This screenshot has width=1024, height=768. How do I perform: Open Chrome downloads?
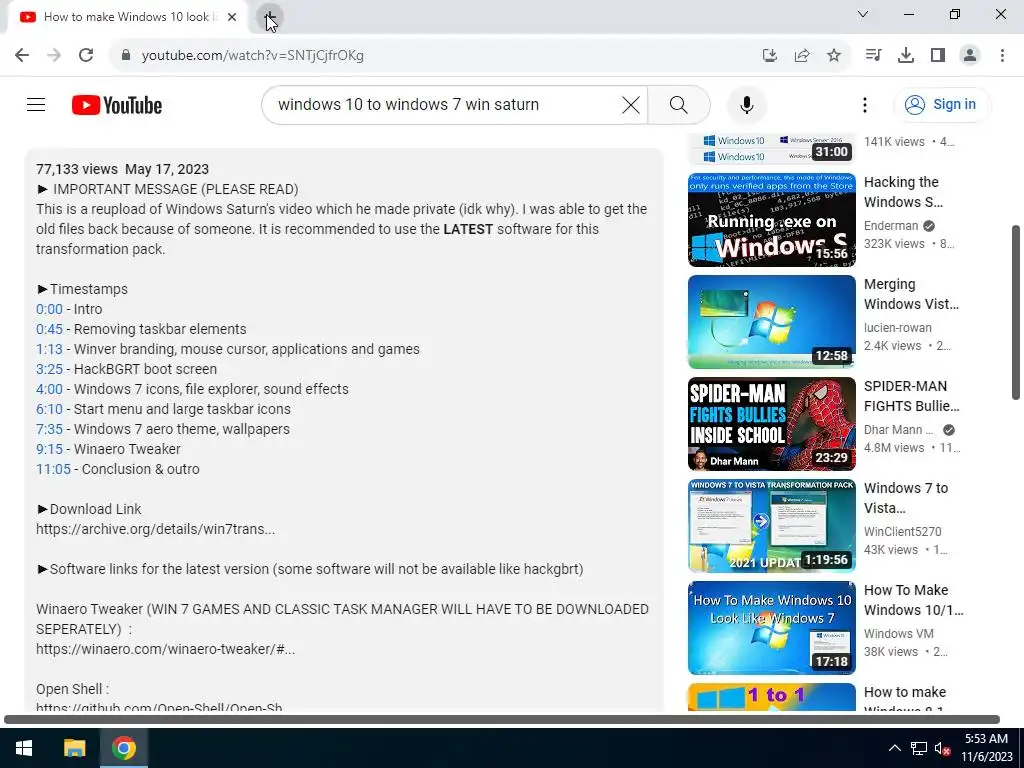click(x=906, y=55)
